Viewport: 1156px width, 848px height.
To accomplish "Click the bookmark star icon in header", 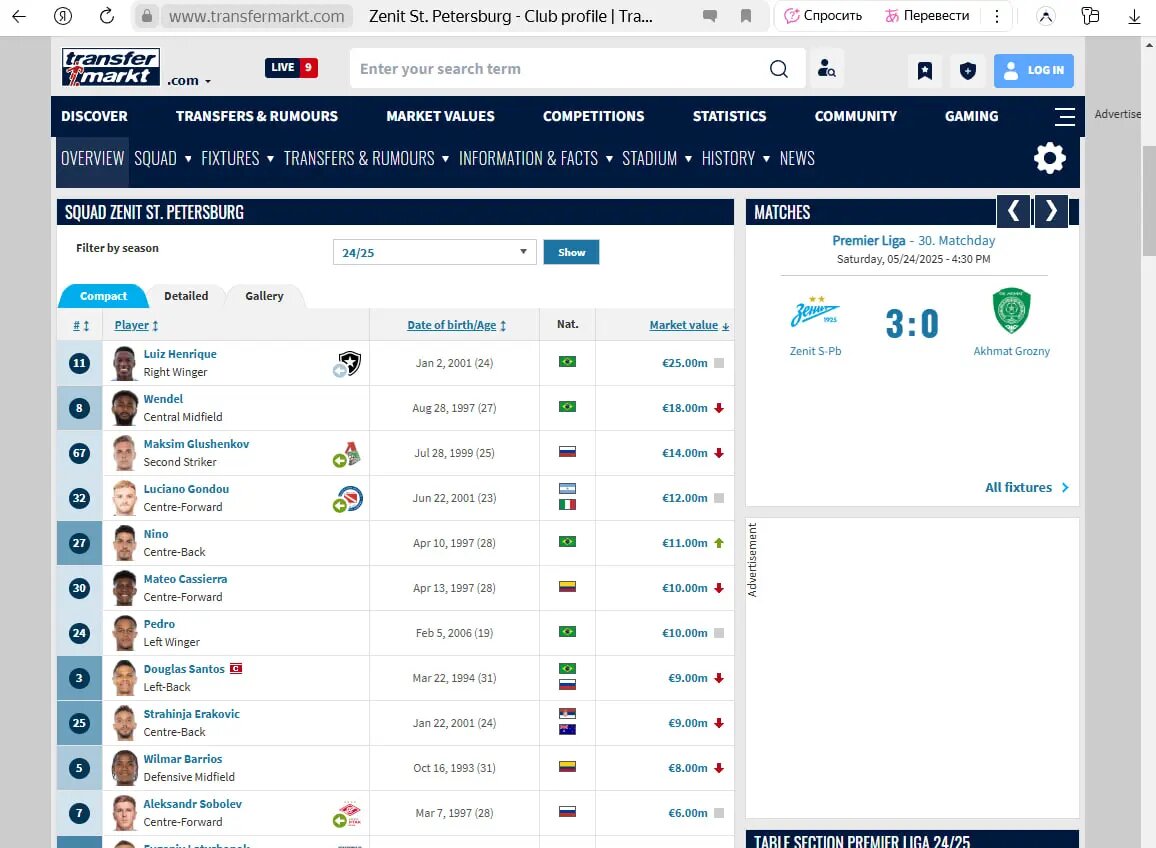I will point(923,70).
